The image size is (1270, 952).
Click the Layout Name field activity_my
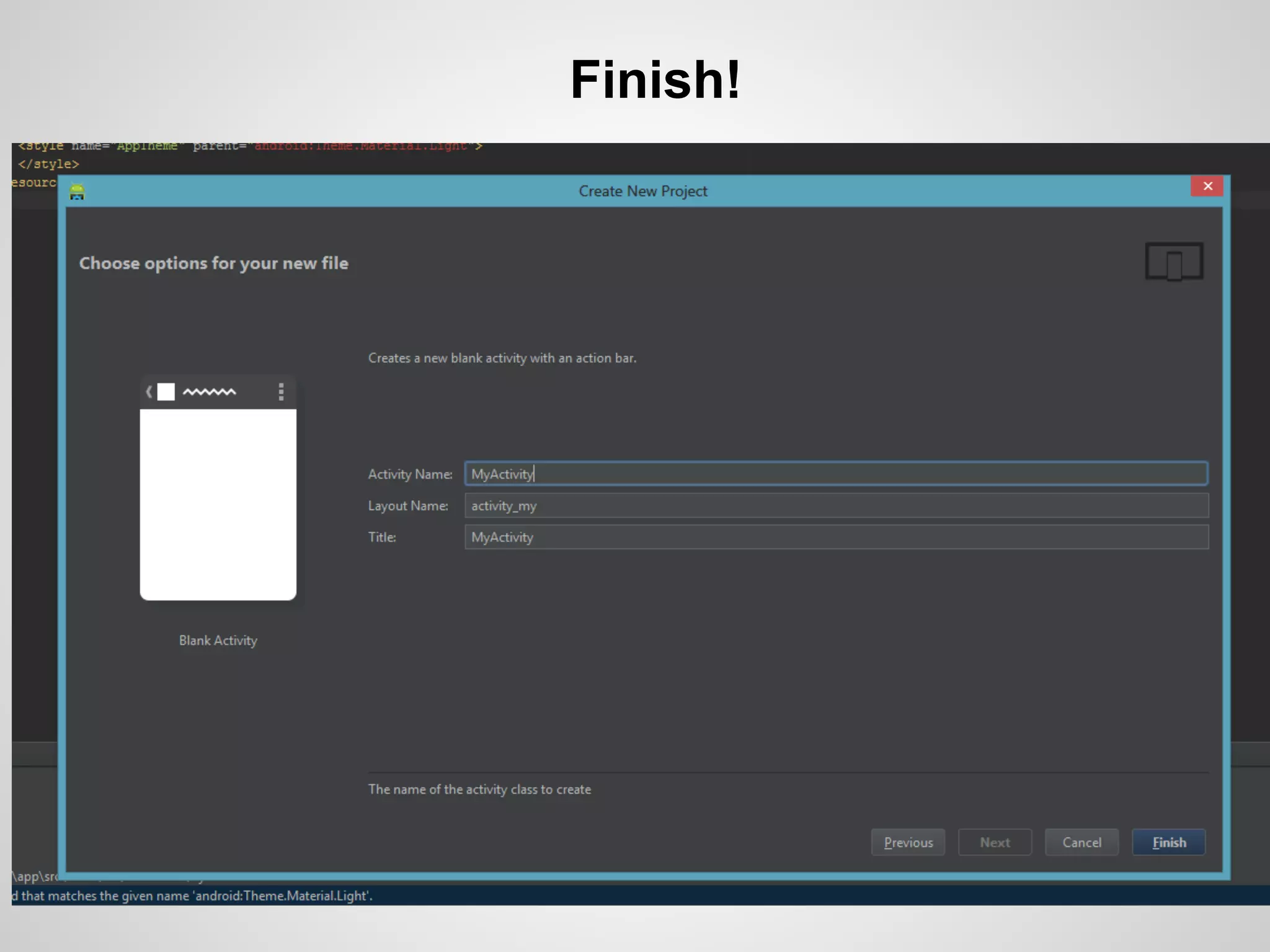(836, 506)
